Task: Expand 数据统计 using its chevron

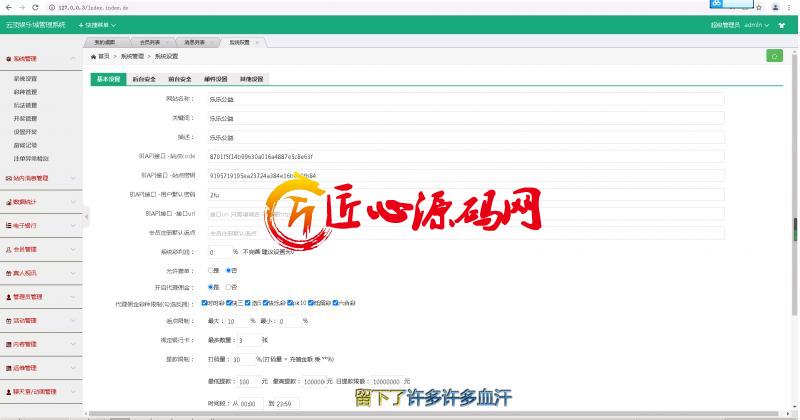Action: click(x=73, y=202)
